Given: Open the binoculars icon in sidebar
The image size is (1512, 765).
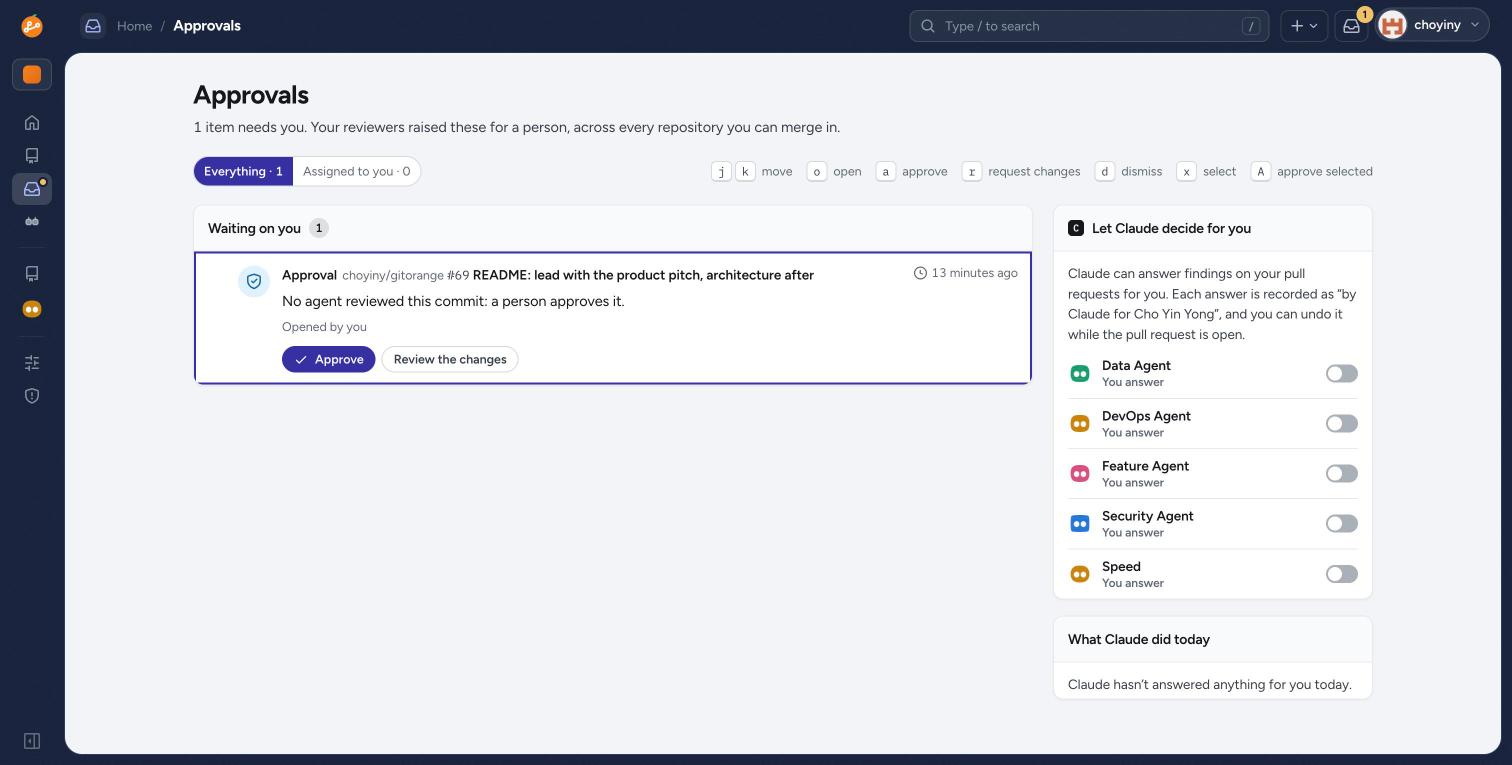Looking at the screenshot, I should pyautogui.click(x=32, y=222).
